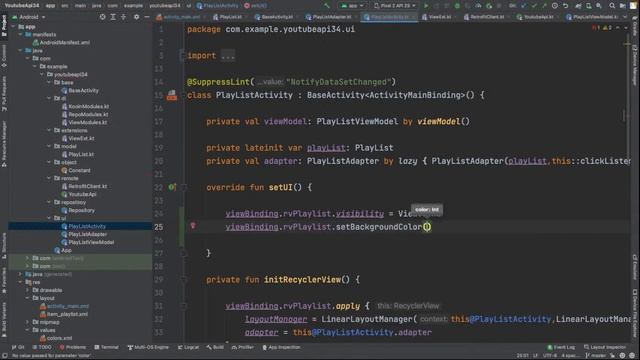Screen dimensions: 640x360
Task: Hide the Project panel with minus icon
Action: click(147, 17)
